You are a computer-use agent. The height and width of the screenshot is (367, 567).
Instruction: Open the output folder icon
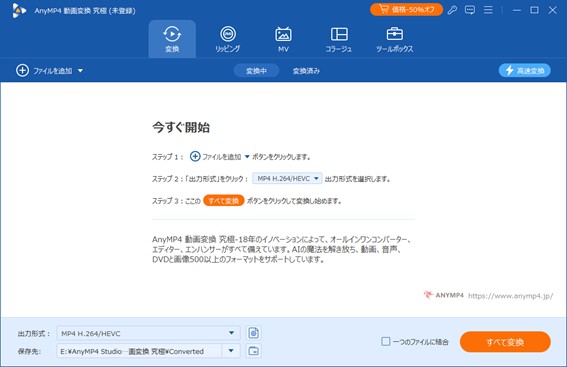[x=254, y=351]
